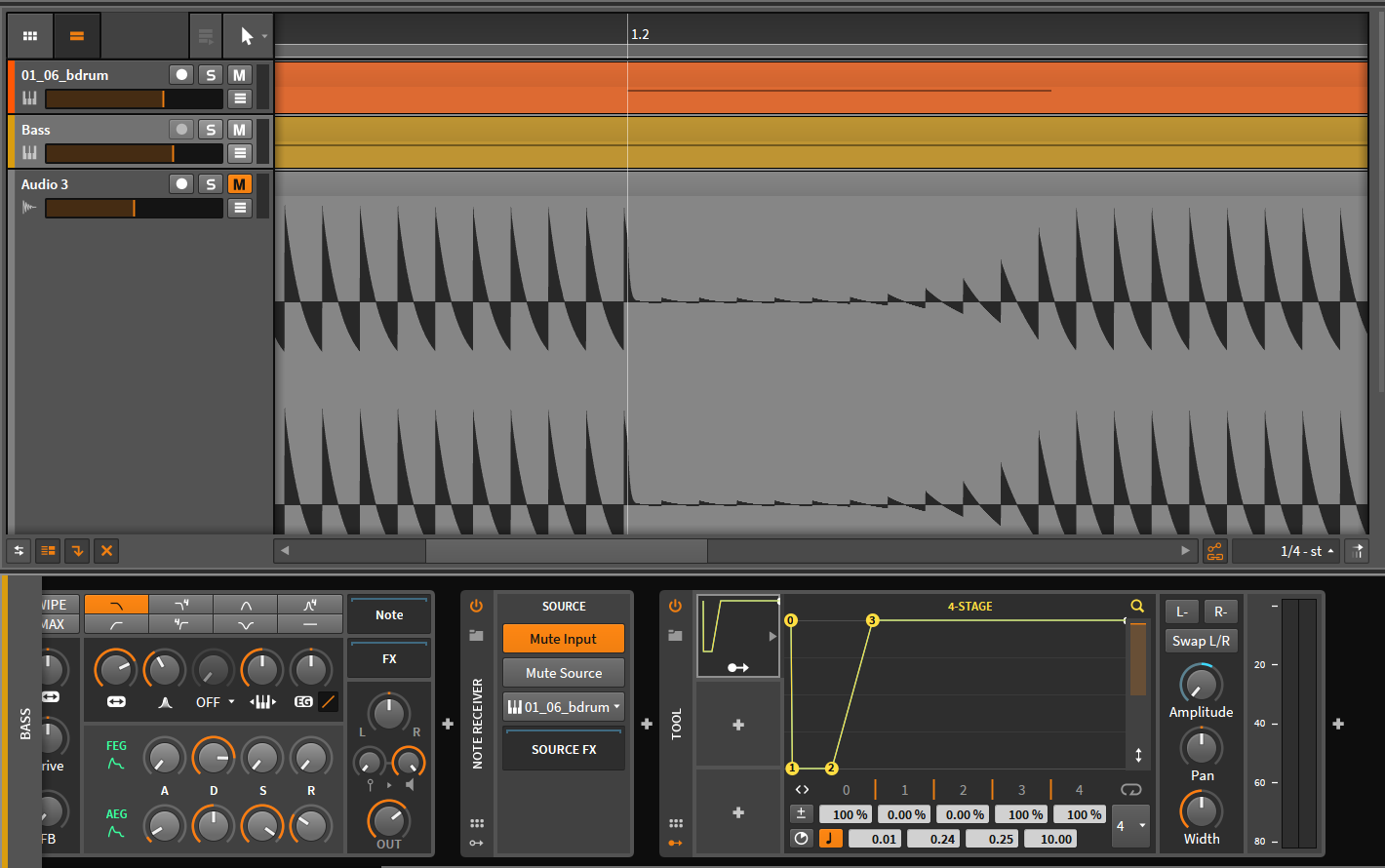Open the Note tab in Bass device
Viewport: 1385px width, 868px height.
pyautogui.click(x=389, y=614)
